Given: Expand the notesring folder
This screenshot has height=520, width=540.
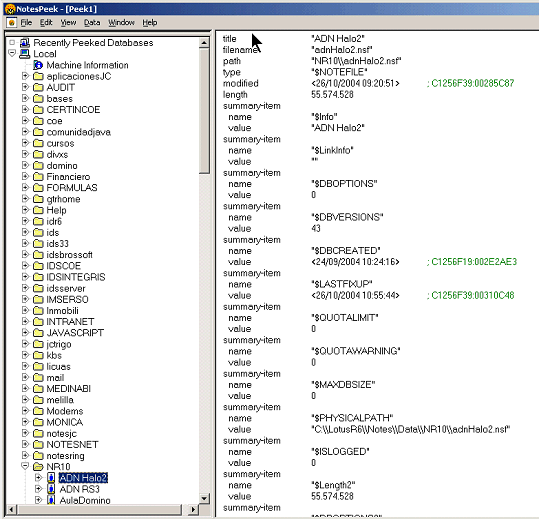Looking at the screenshot, I should click(x=25, y=455).
